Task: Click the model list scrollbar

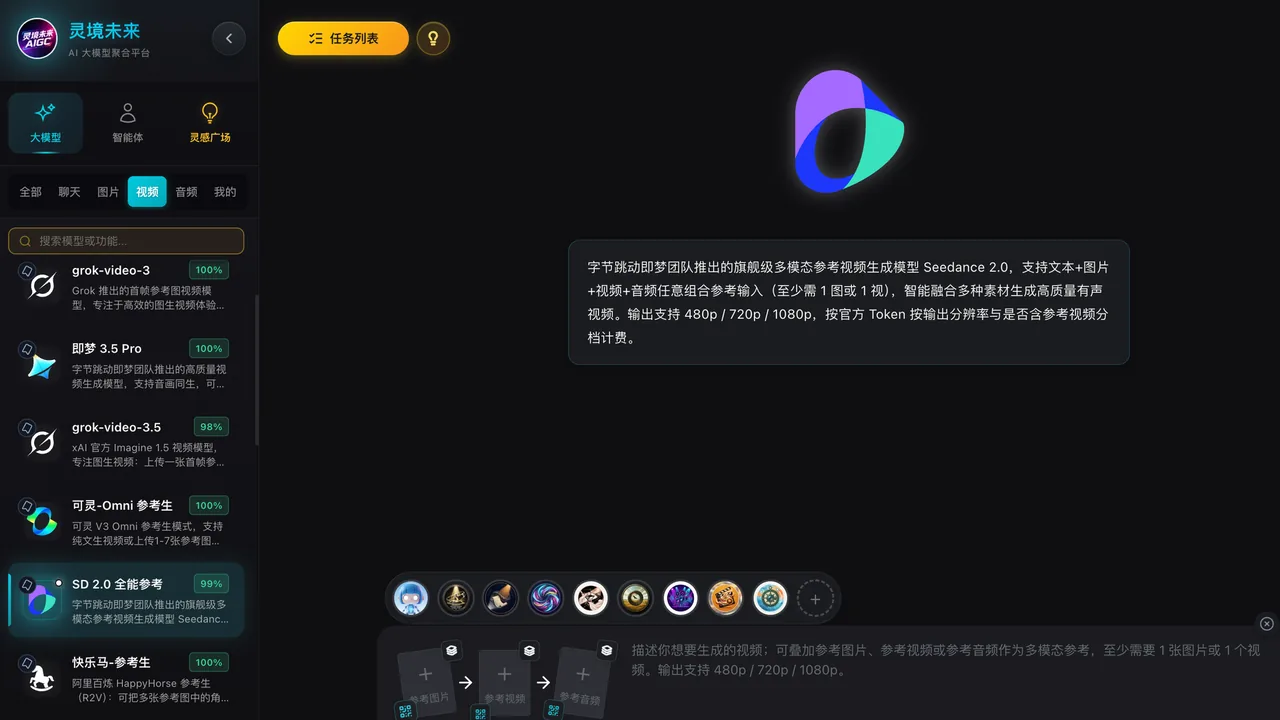Action: tap(257, 370)
